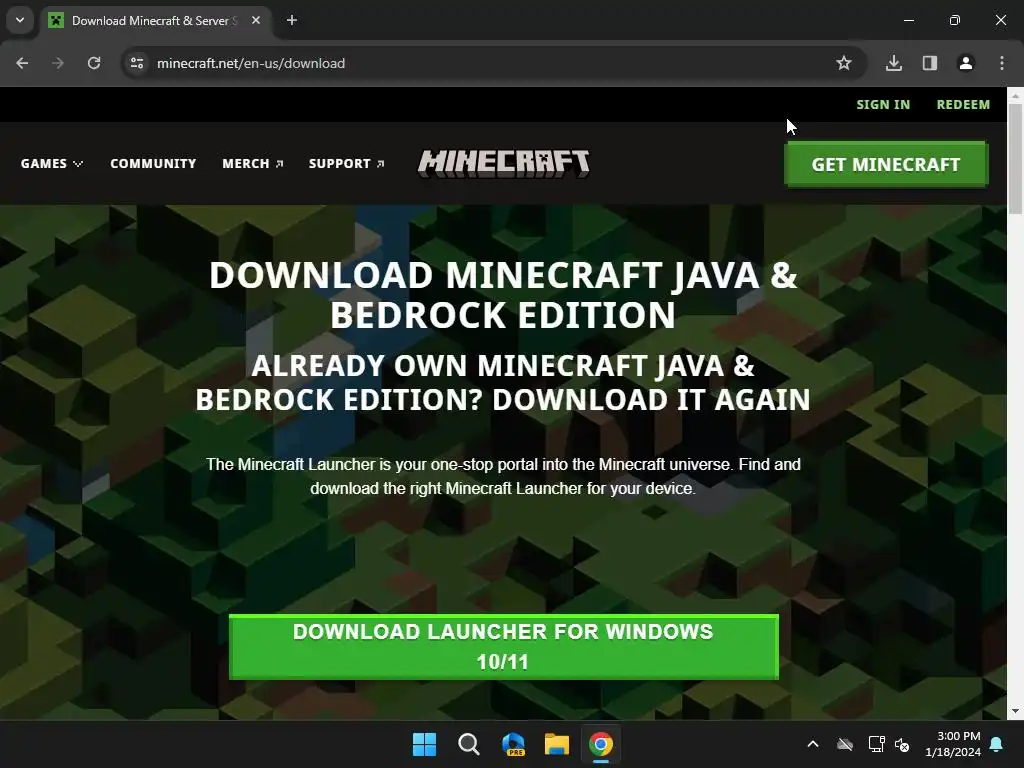Open Chrome profile icon

point(966,63)
